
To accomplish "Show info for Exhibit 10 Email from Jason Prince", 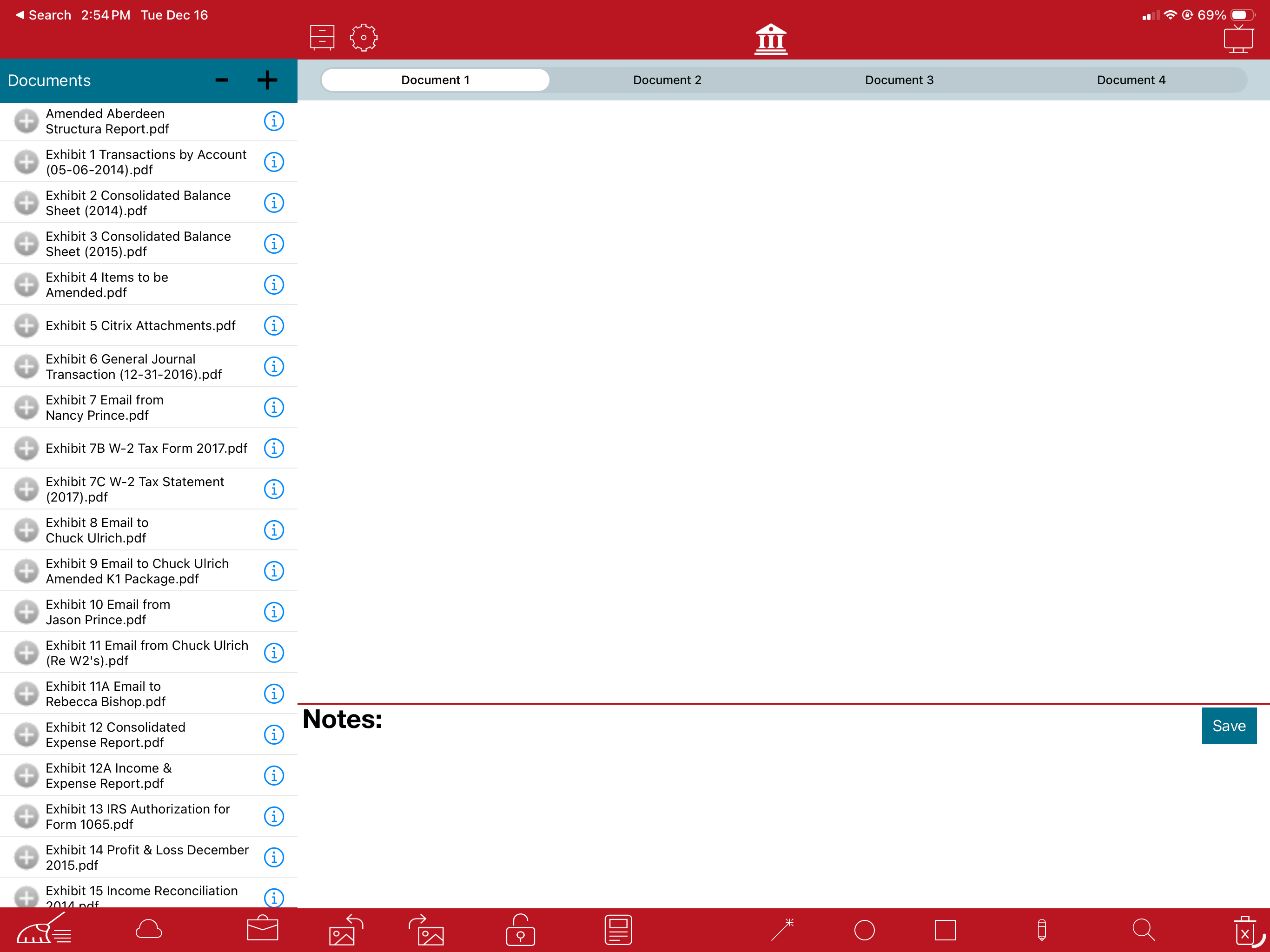I will coord(274,612).
